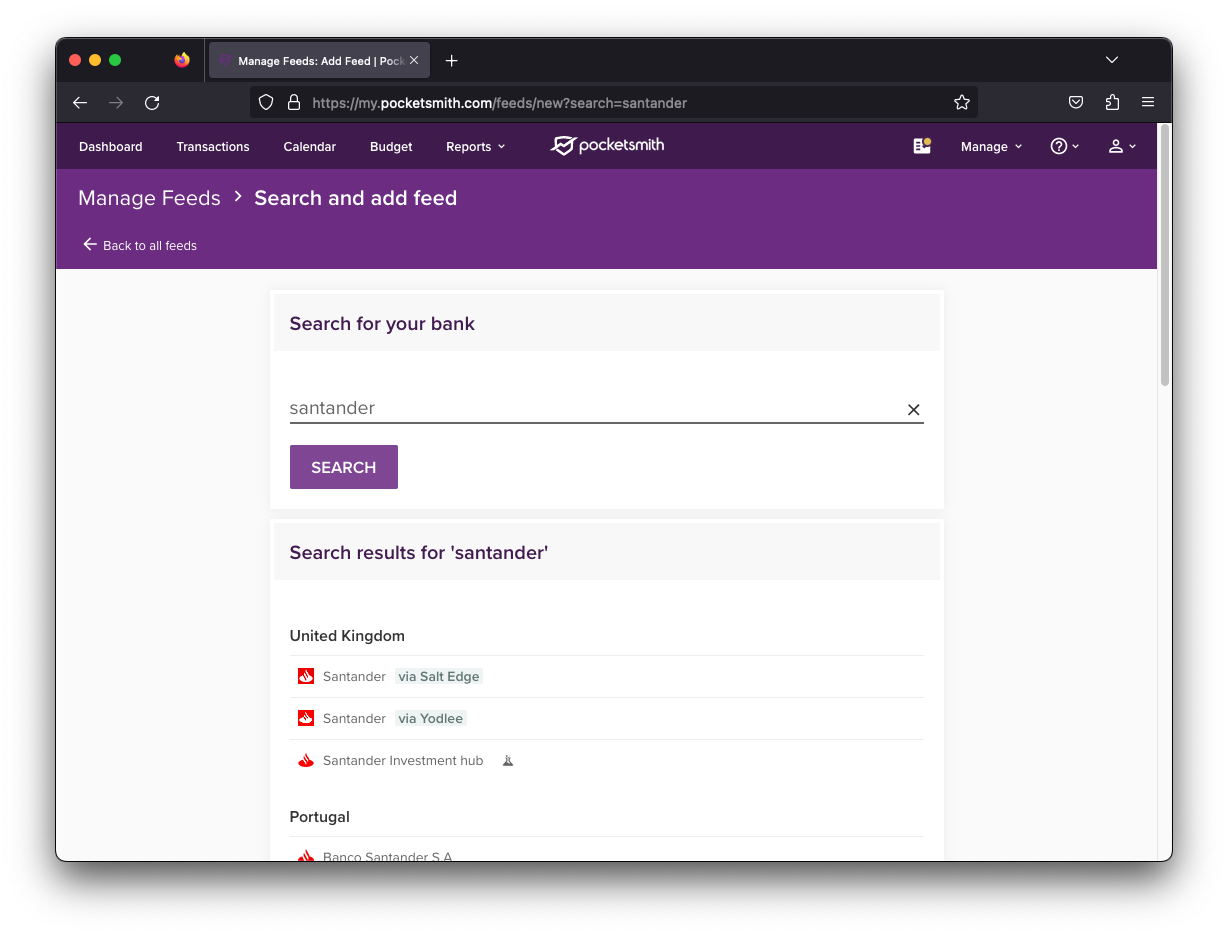Open the user account dropdown
Image resolution: width=1228 pixels, height=935 pixels.
click(x=1122, y=147)
